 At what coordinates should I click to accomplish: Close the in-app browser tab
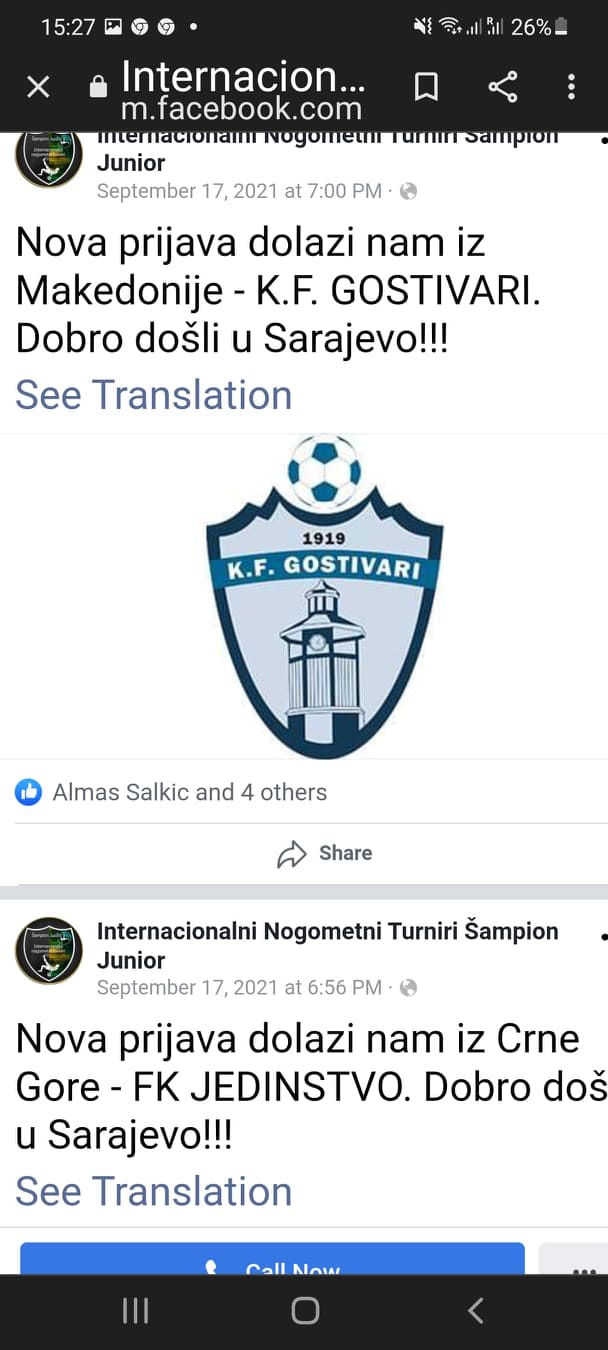[x=38, y=88]
